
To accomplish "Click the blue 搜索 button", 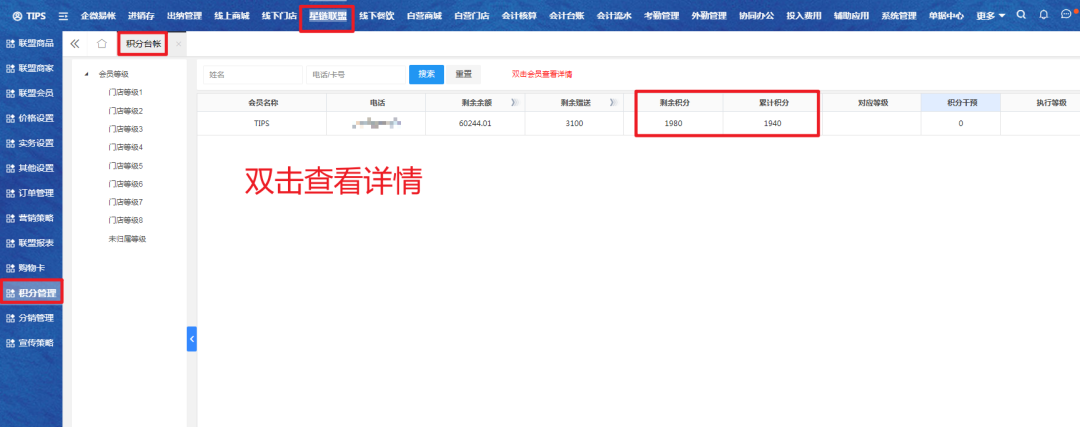I will point(426,74).
